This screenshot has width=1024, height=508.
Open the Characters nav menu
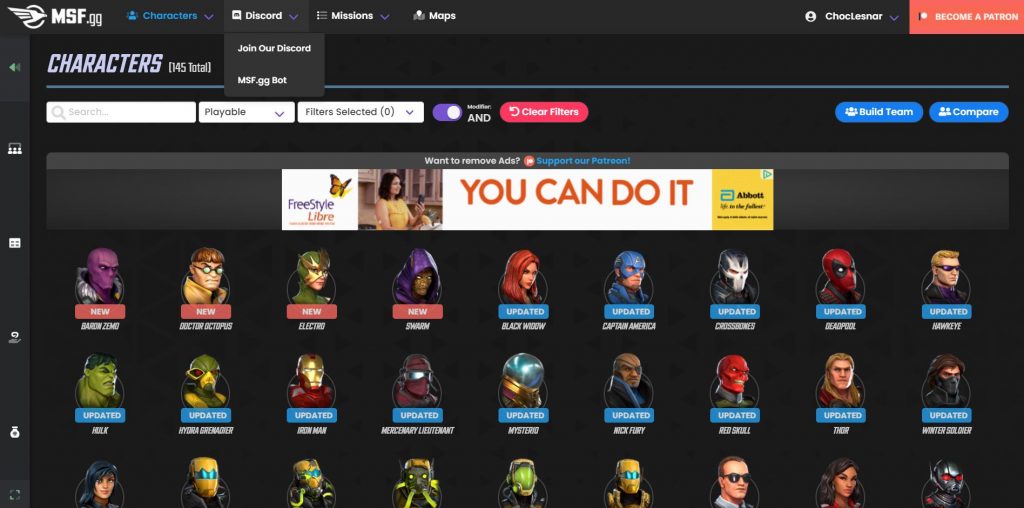coord(170,16)
